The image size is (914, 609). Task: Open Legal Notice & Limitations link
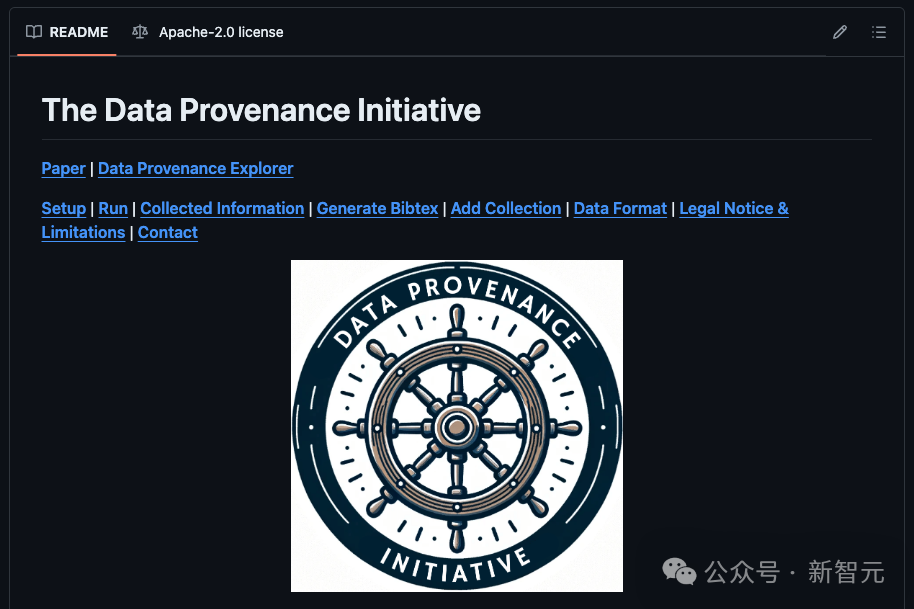pos(734,209)
